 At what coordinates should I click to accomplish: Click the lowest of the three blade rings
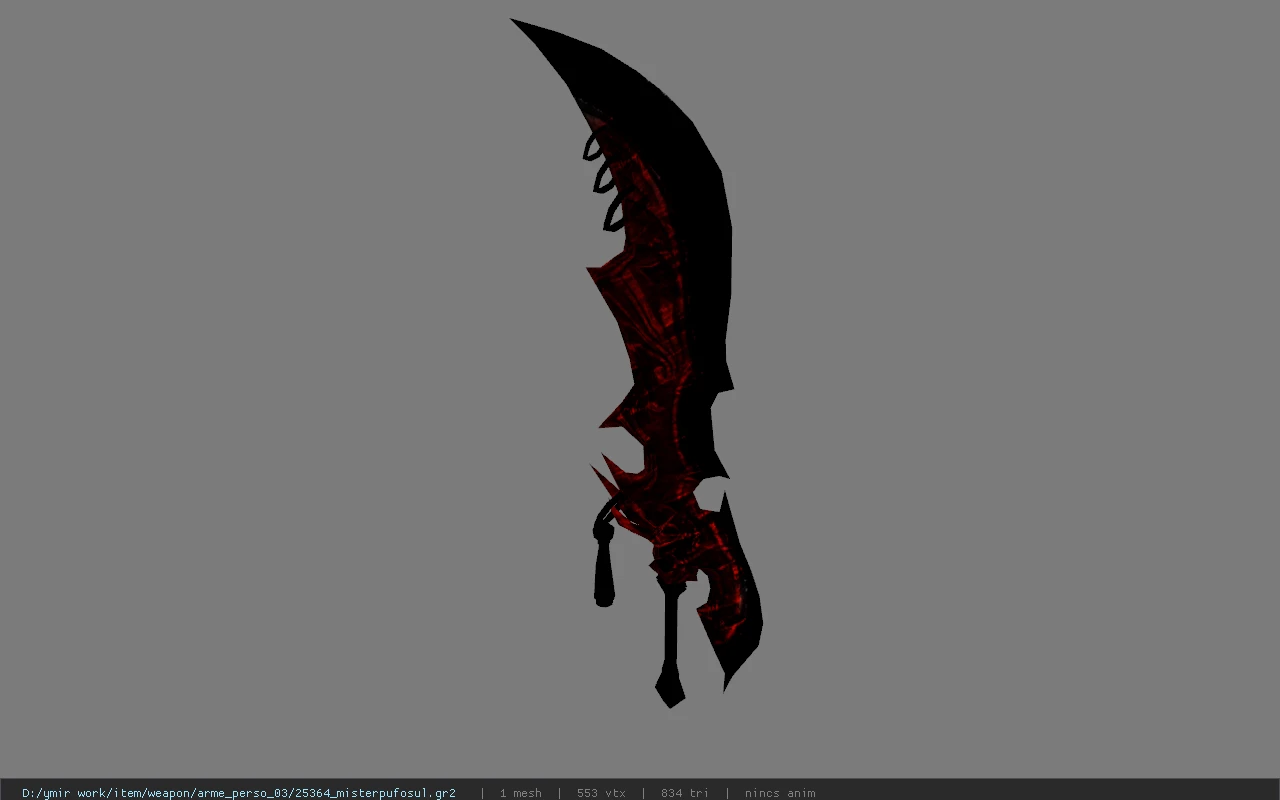610,213
